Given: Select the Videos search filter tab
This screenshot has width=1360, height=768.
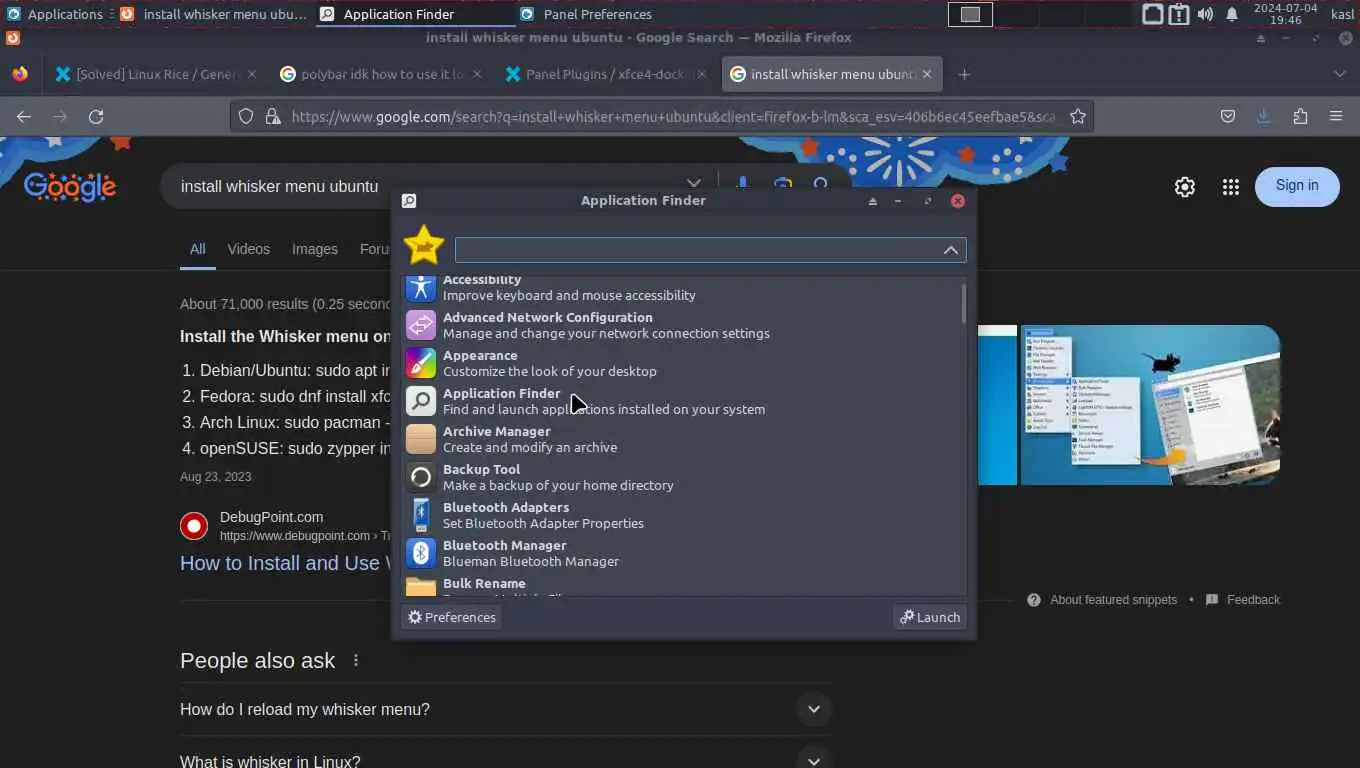Looking at the screenshot, I should [248, 249].
